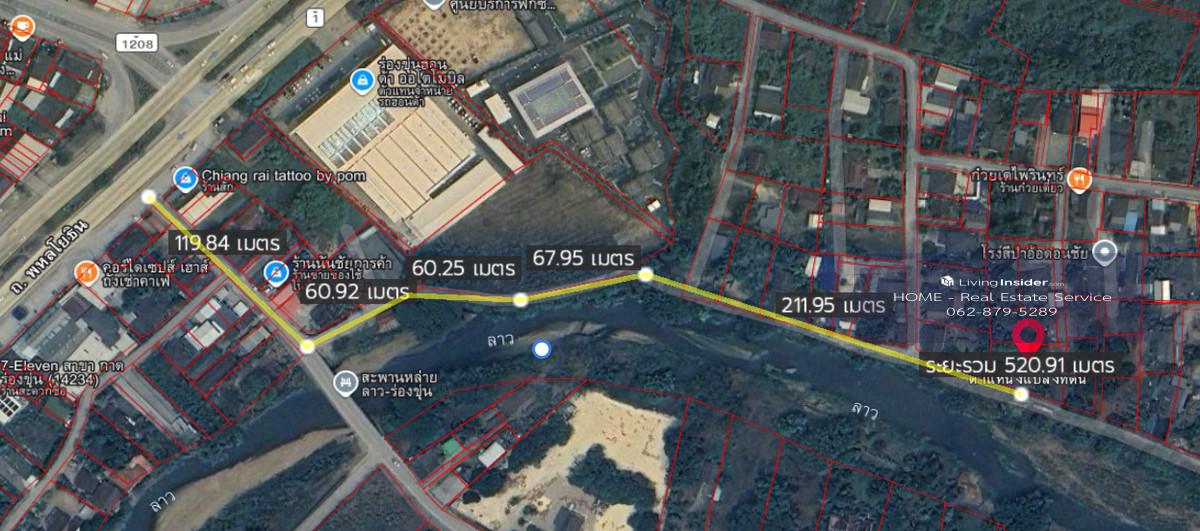Click the 211.95 เมตร distance label
Image resolution: width=1200 pixels, height=531 pixels.
(833, 304)
